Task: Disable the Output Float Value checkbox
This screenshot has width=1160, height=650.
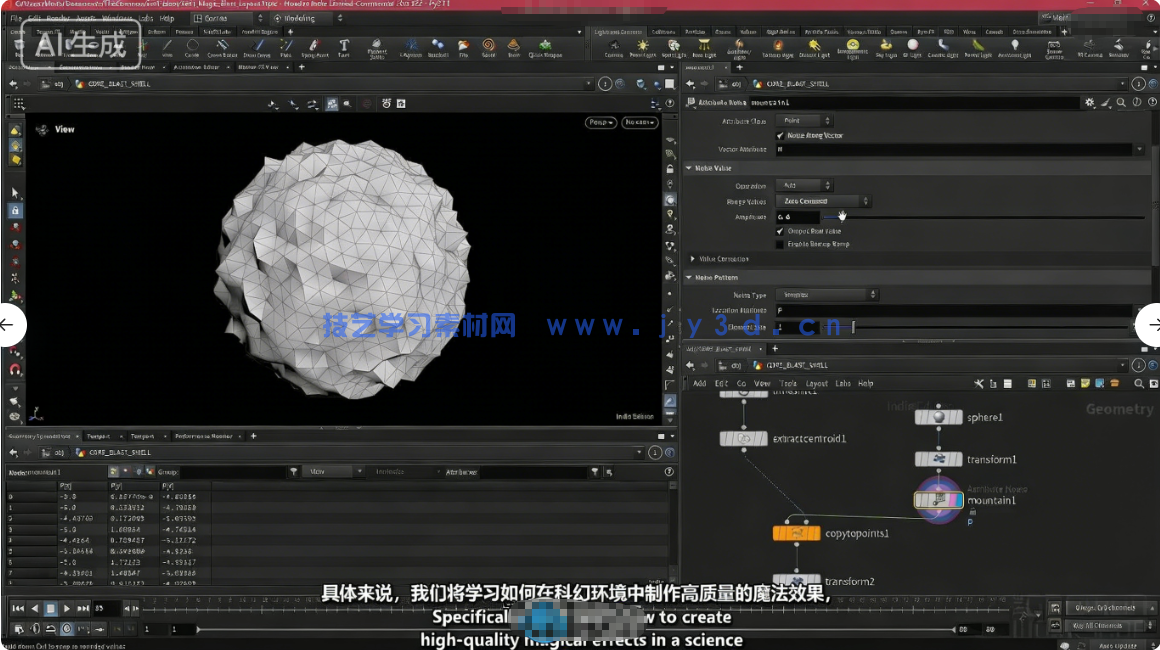Action: tap(779, 231)
